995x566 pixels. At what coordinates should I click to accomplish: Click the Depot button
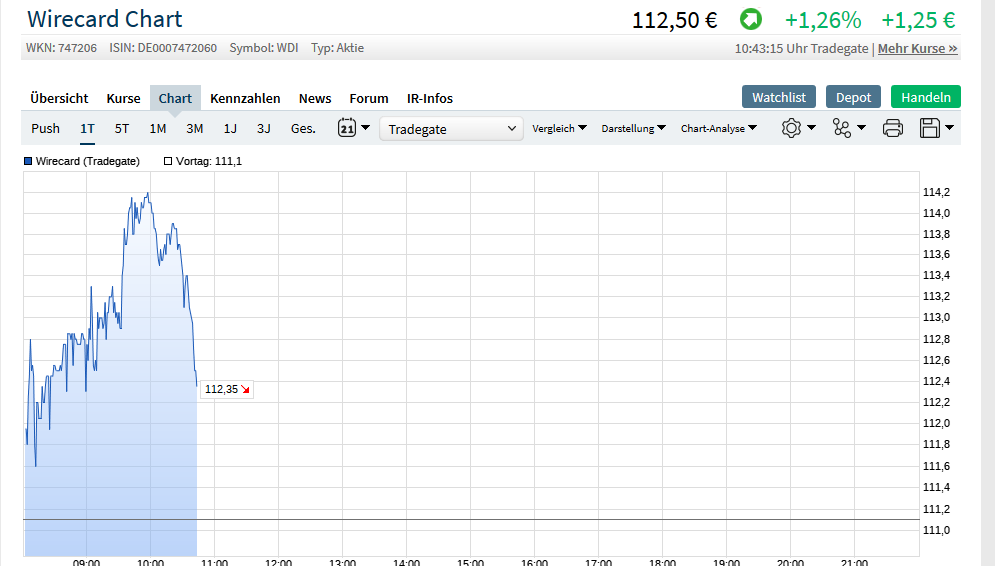click(853, 97)
